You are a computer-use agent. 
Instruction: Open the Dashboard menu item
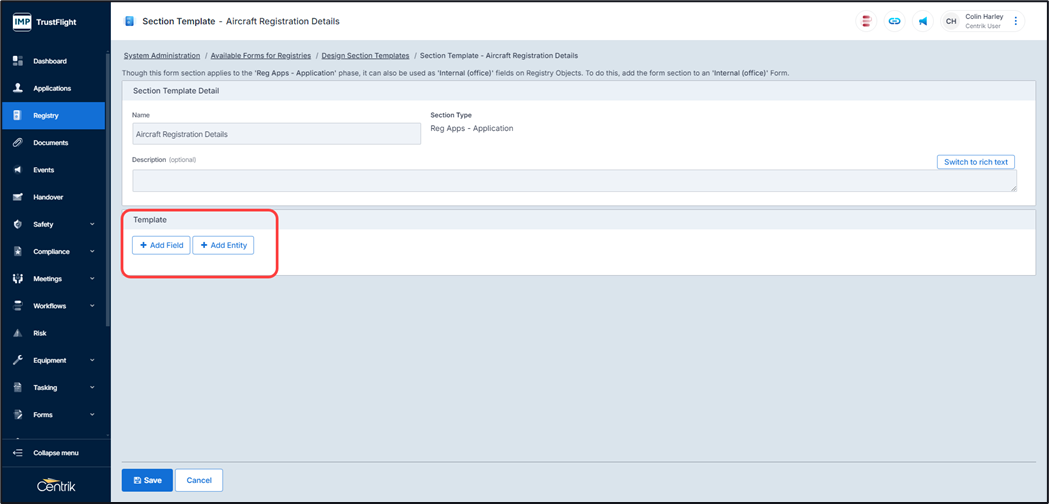pyautogui.click(x=53, y=61)
